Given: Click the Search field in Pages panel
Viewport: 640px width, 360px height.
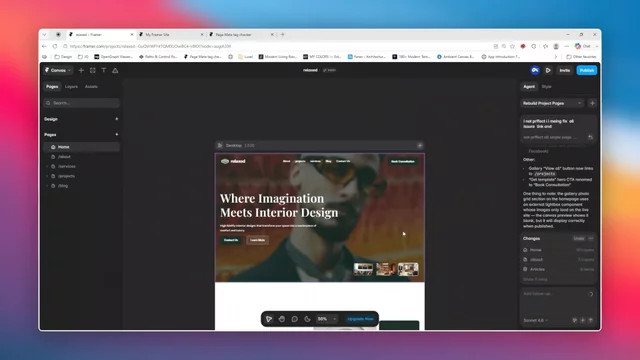Looking at the screenshot, I should (x=82, y=103).
